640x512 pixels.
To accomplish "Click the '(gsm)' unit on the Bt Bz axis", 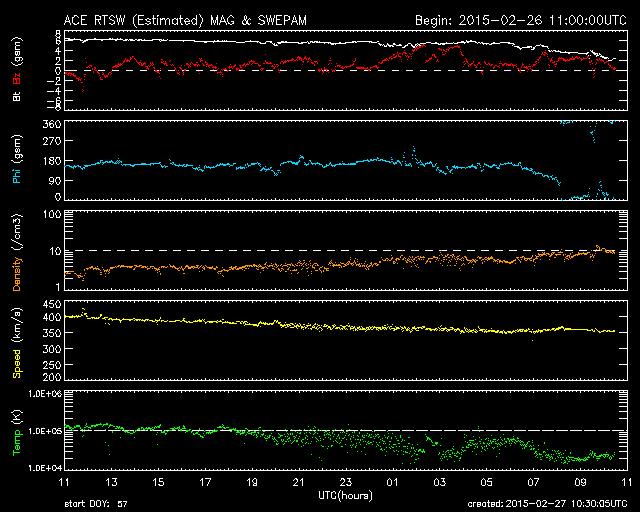I will pyautogui.click(x=18, y=52).
